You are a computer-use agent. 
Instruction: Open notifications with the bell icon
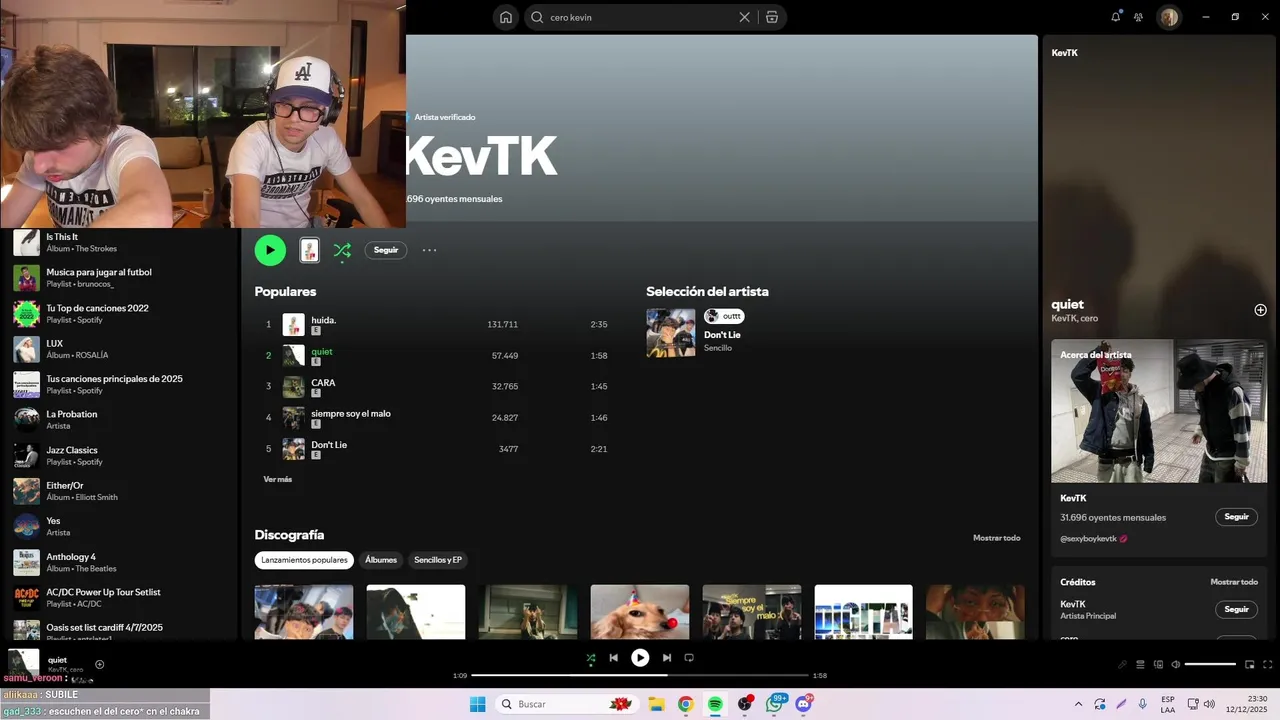(x=1116, y=17)
